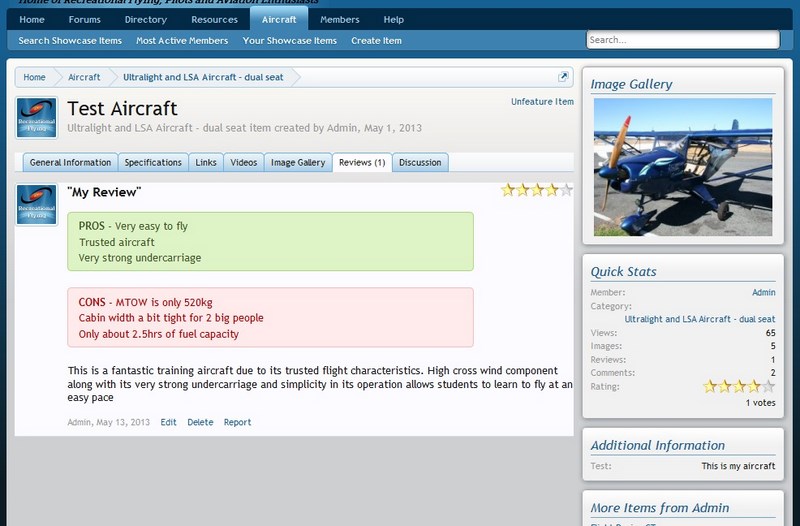Click the Views count 65
800x526 pixels.
(x=770, y=333)
